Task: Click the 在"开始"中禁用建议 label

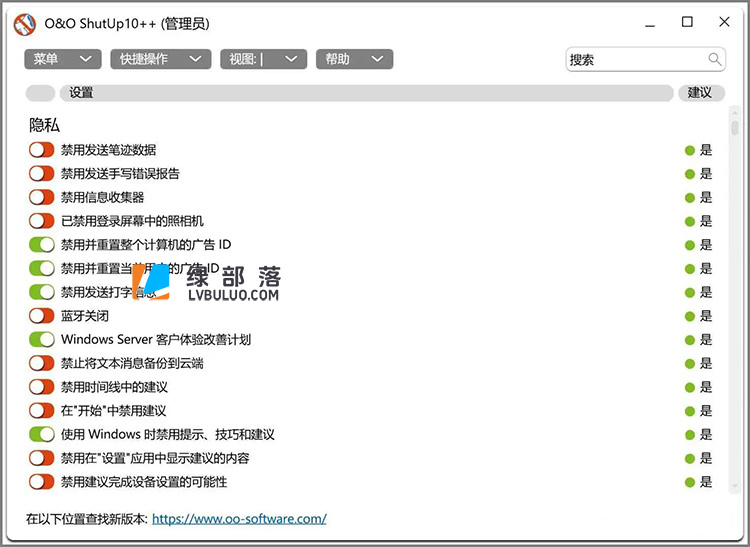Action: (x=113, y=411)
